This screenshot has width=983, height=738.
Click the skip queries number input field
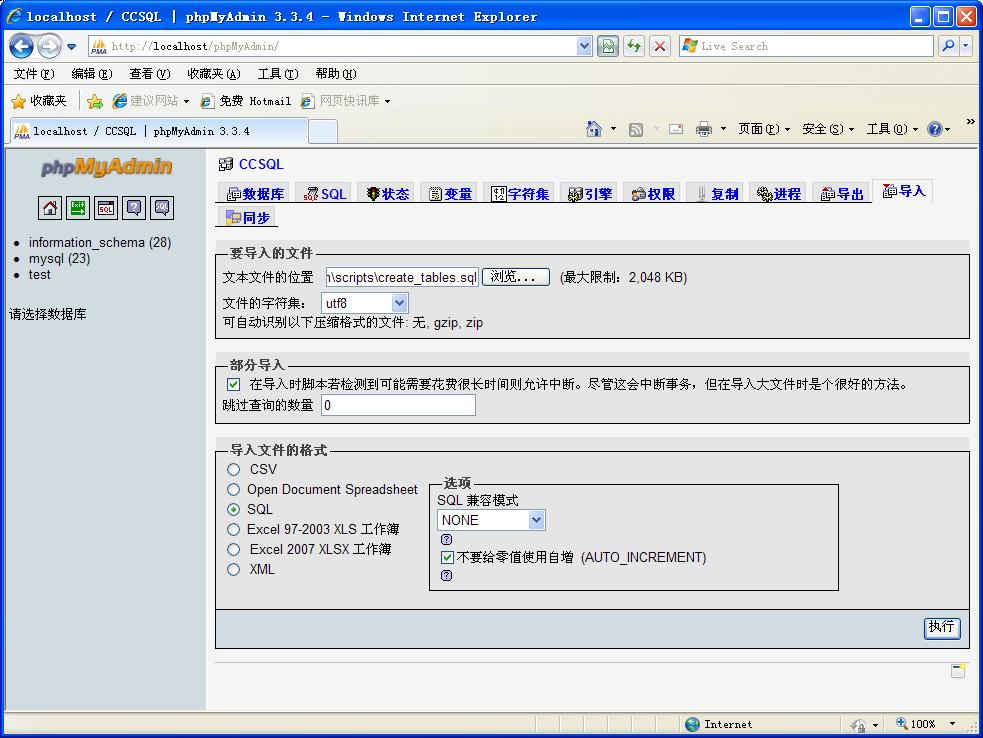[x=397, y=405]
